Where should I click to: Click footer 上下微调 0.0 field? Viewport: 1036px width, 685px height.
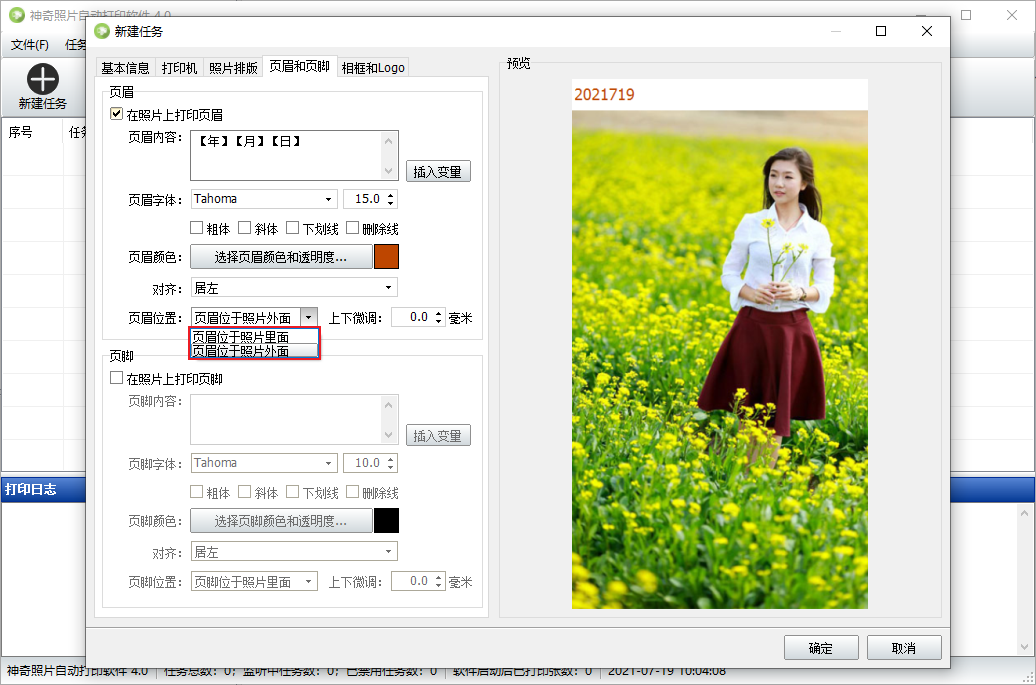click(x=412, y=581)
